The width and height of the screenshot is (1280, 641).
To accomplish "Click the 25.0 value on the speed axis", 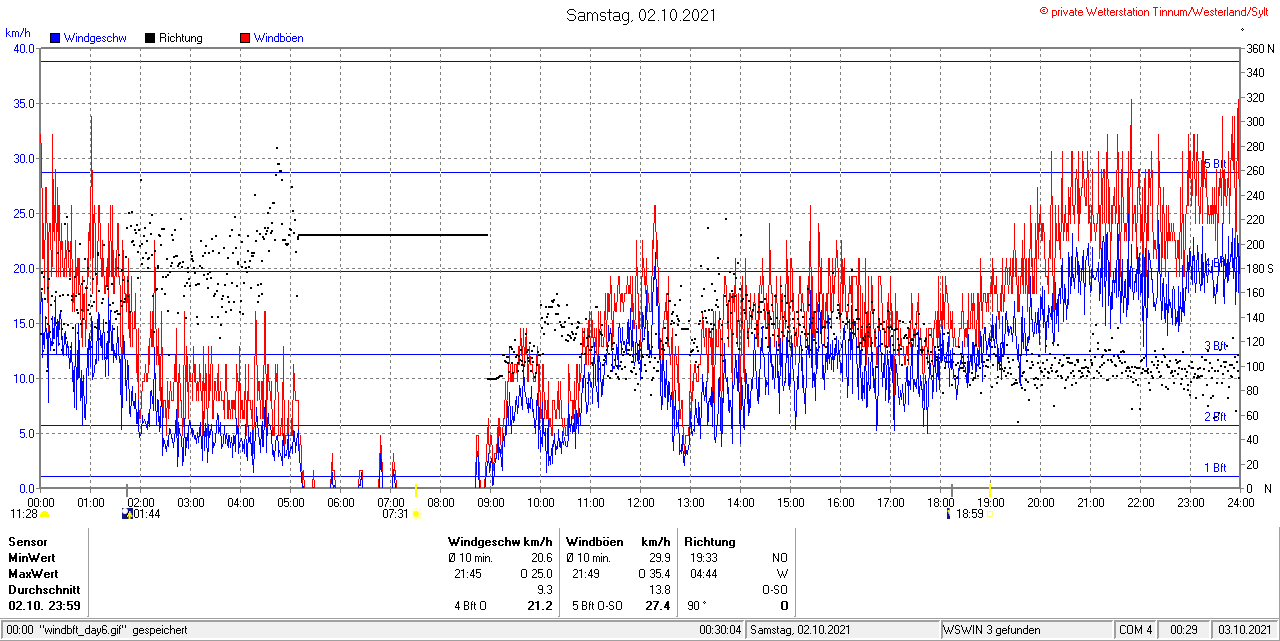I will coord(24,214).
